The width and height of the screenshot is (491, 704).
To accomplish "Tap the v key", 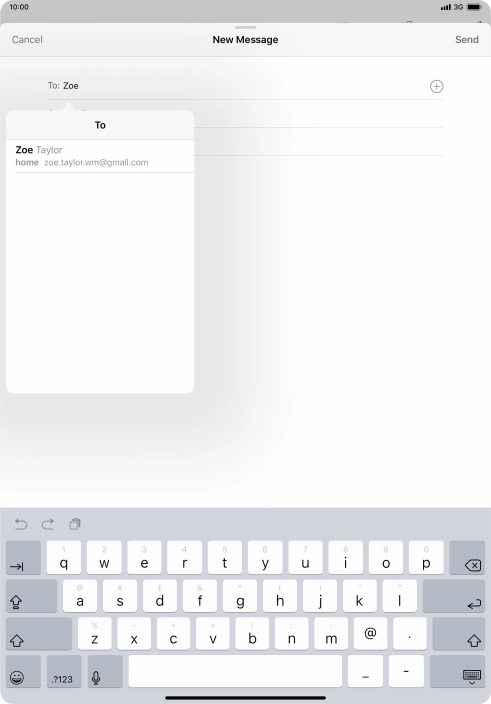I will [x=213, y=634].
